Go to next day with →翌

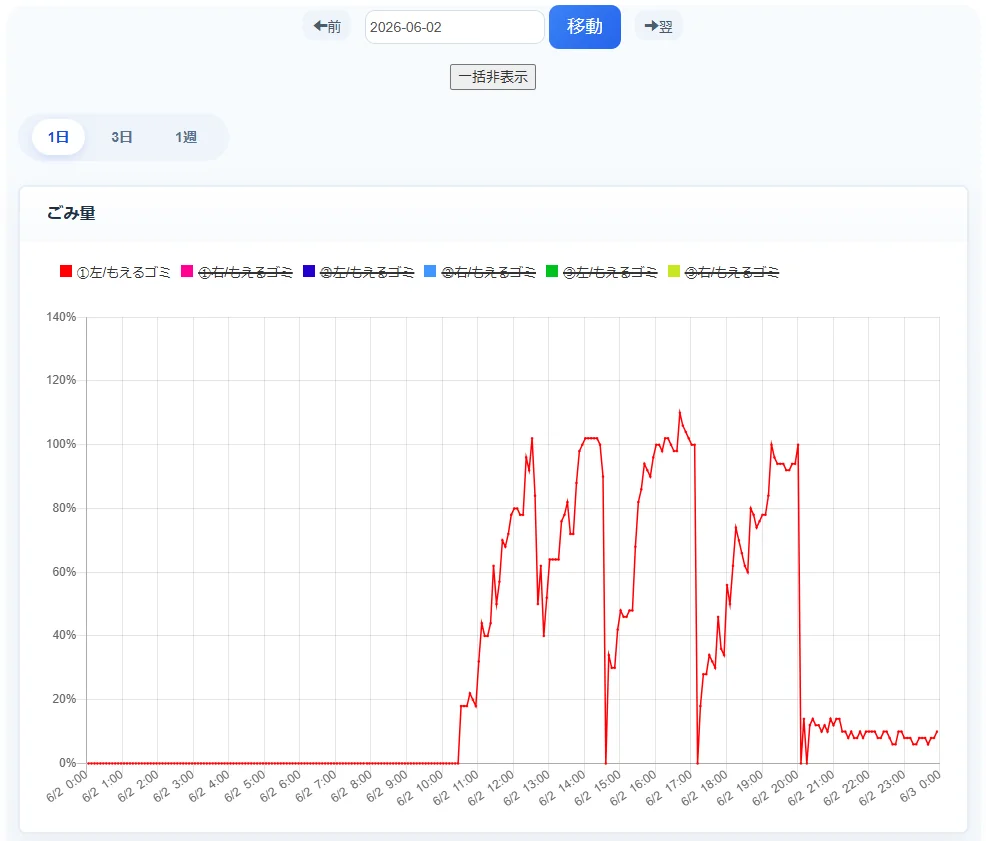(658, 26)
